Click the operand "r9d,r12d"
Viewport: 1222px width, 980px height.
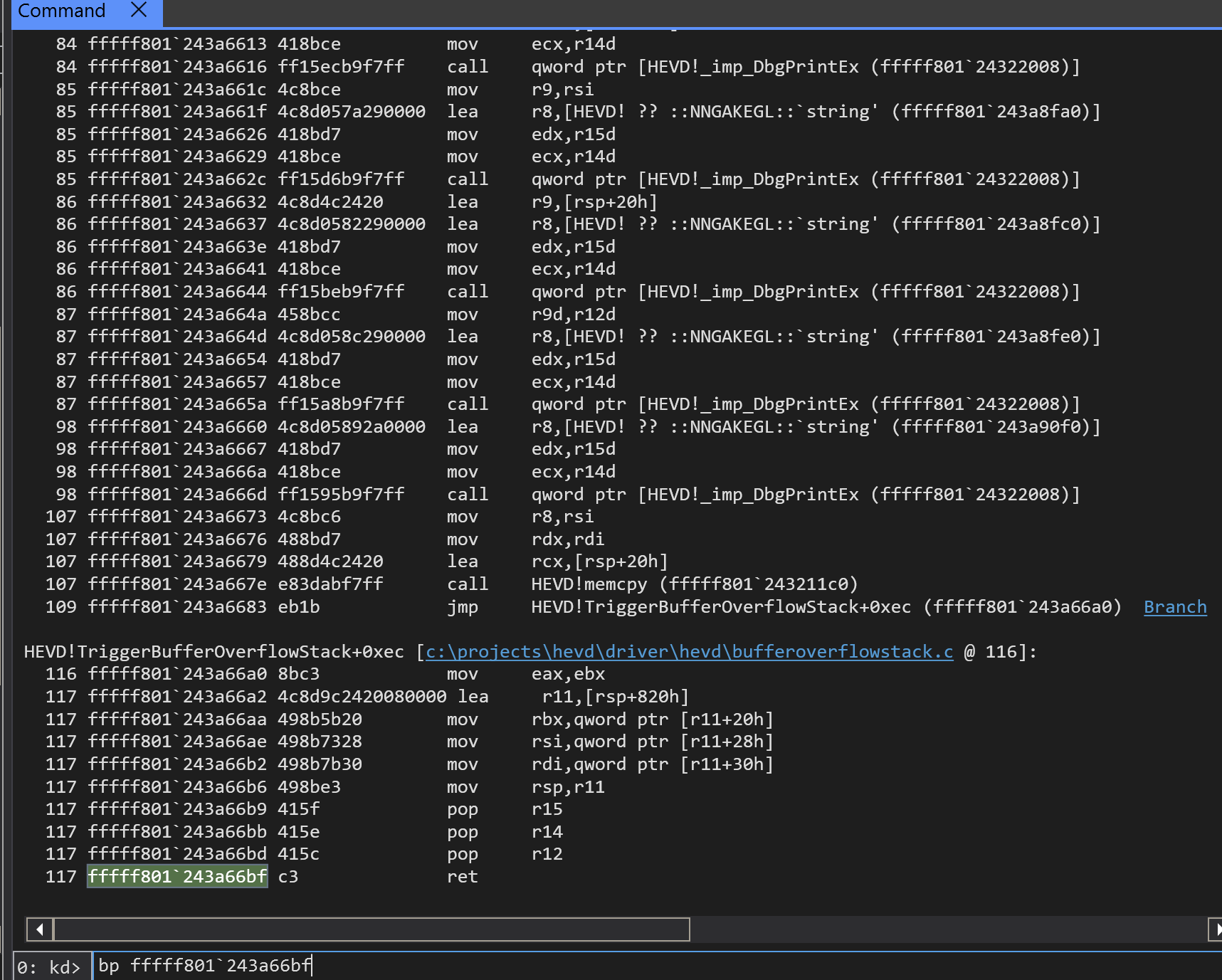573,315
